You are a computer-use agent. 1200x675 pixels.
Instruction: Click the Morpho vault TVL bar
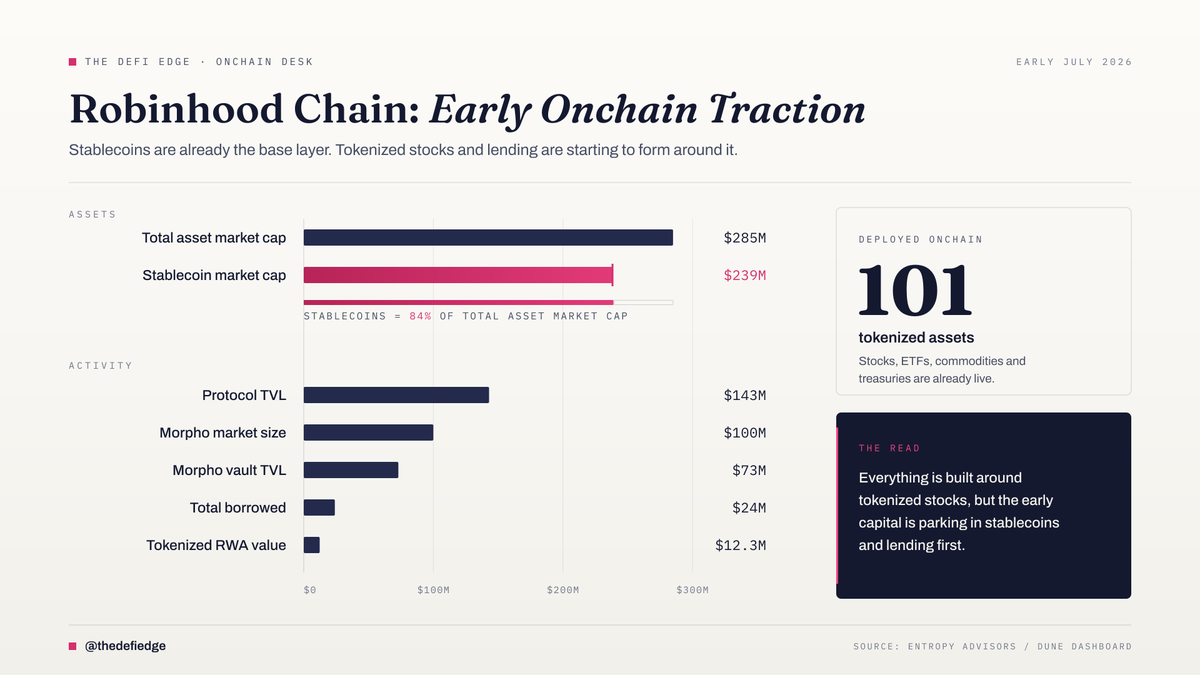351,470
